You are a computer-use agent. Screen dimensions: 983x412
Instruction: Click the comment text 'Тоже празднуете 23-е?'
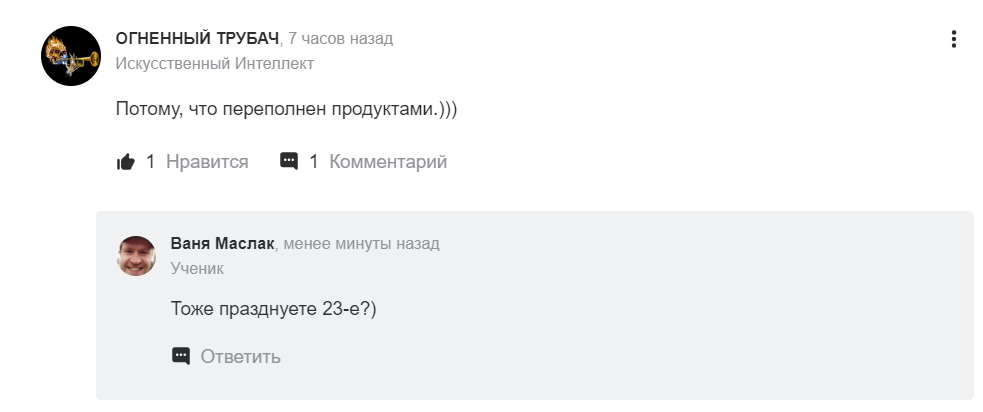click(x=273, y=309)
